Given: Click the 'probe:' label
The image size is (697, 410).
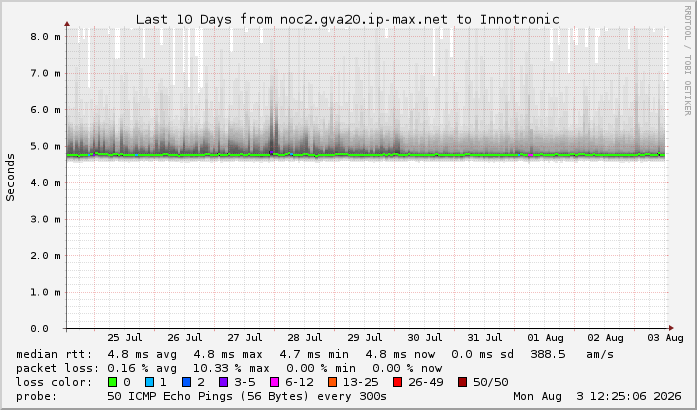Looking at the screenshot, I should pos(37,396).
